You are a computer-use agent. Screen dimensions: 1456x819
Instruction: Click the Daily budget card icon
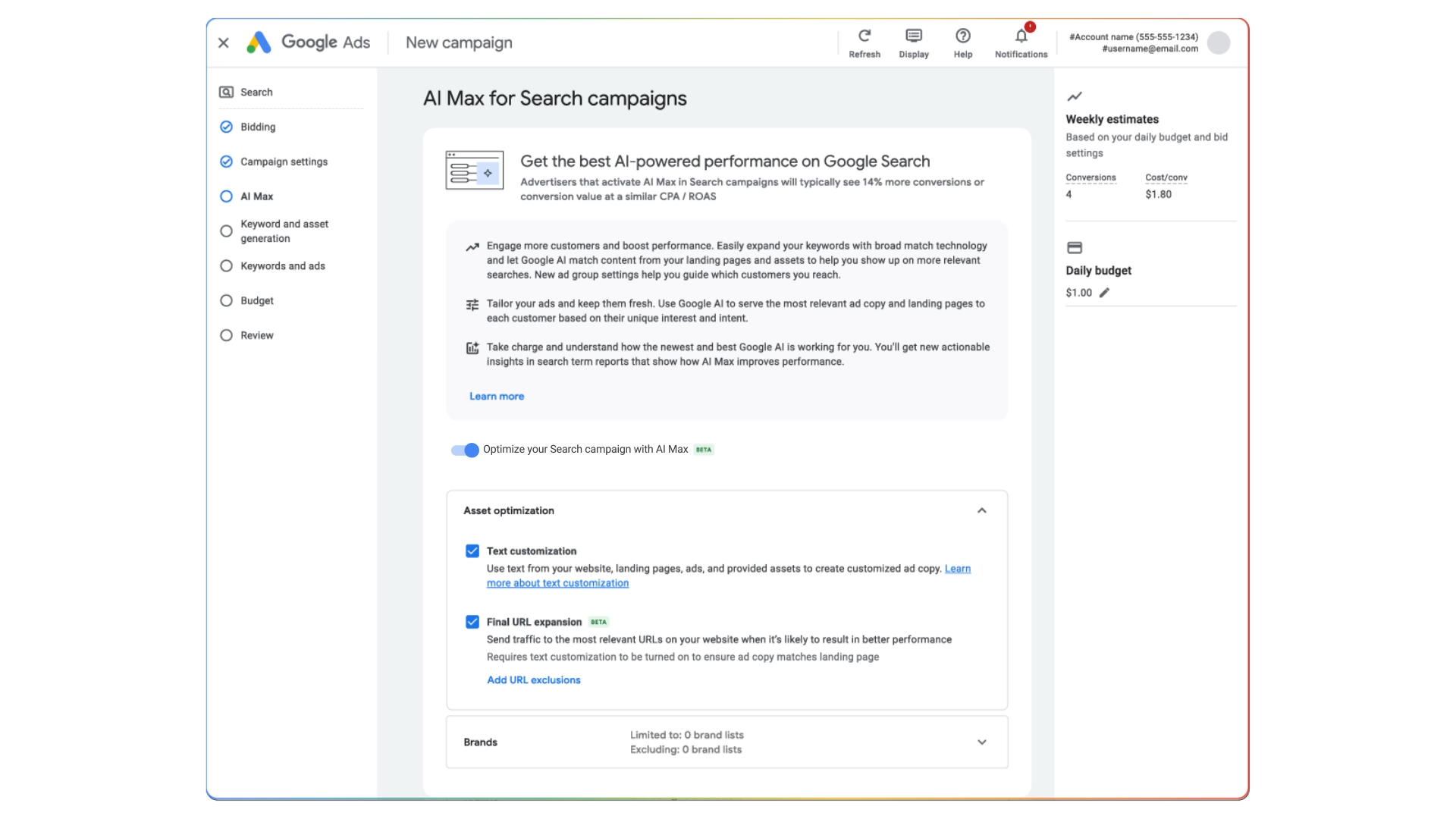[1075, 248]
